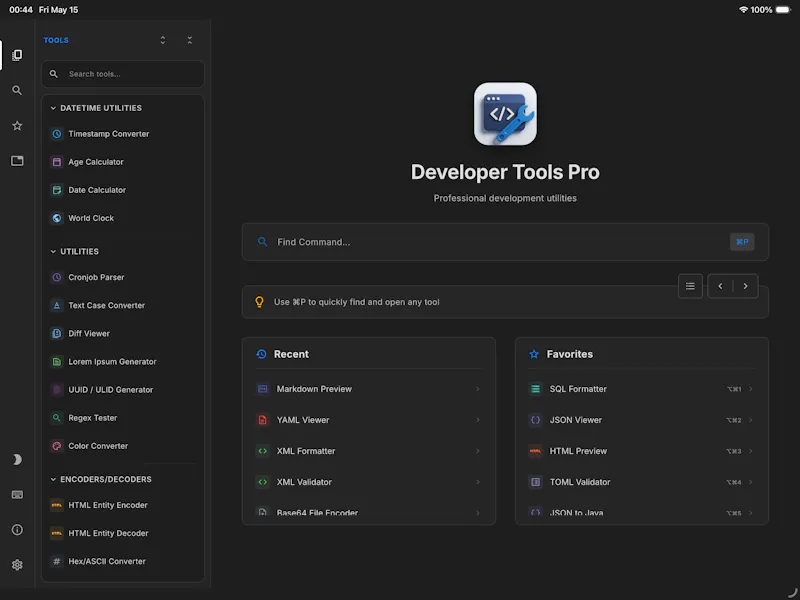The height and width of the screenshot is (600, 800).
Task: Show favorites via the left rail star icon
Action: 17,126
